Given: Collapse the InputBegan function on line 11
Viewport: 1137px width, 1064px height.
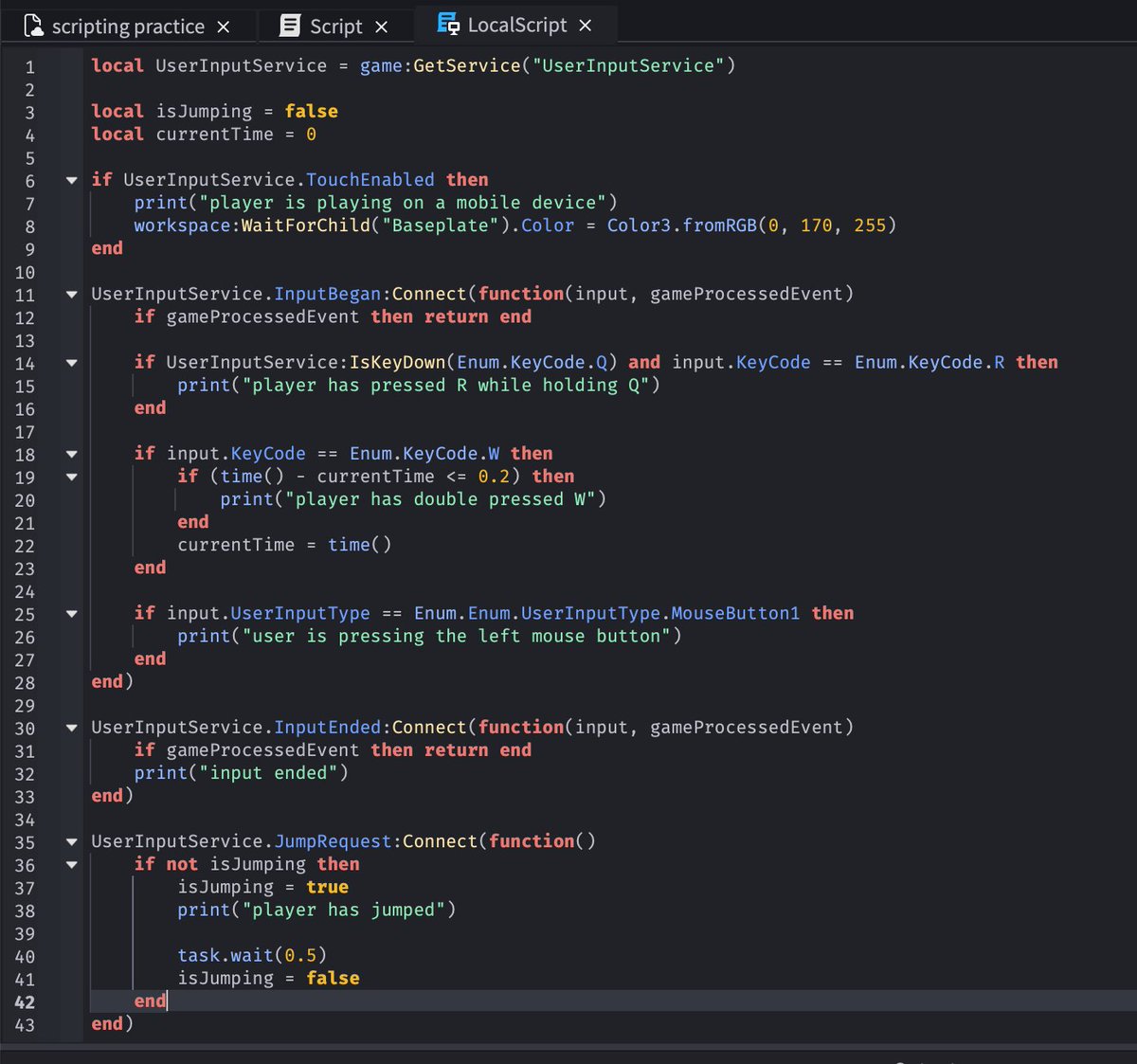Looking at the screenshot, I should 71,295.
